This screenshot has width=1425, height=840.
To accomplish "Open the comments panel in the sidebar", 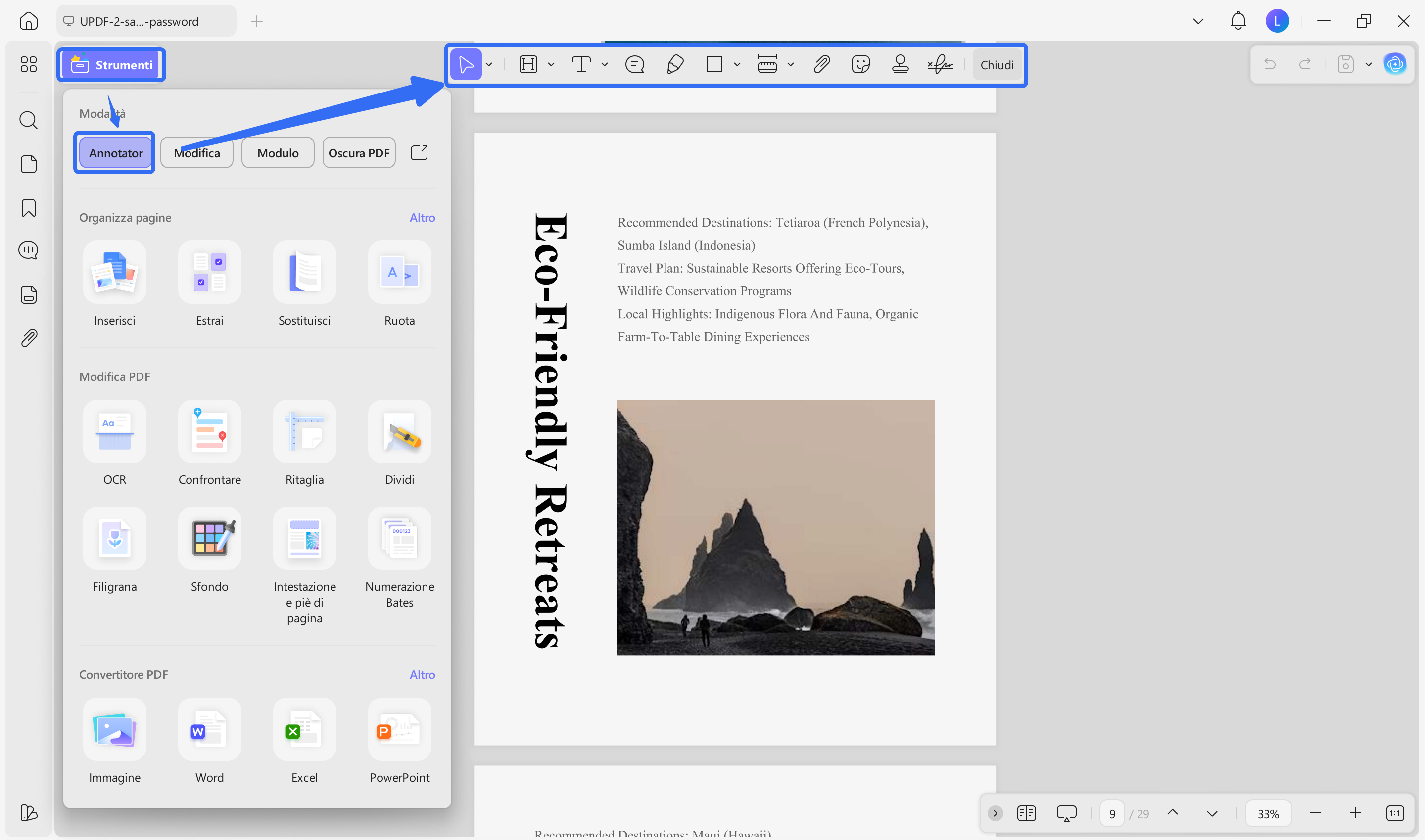I will (28, 250).
